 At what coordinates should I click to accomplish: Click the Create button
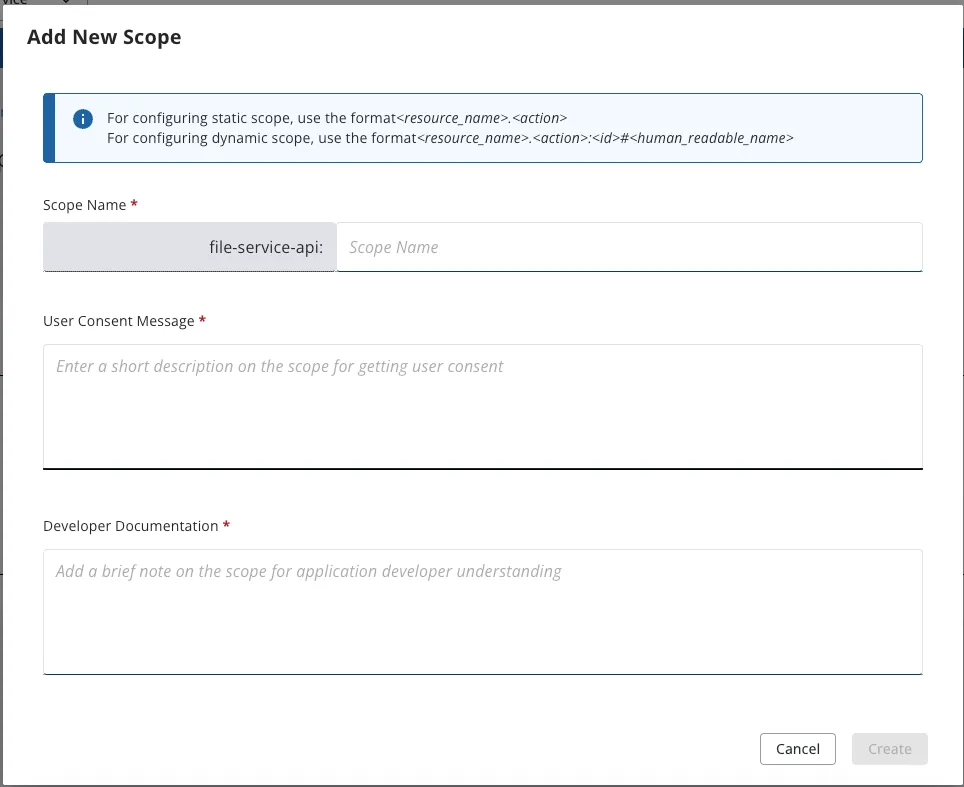click(x=890, y=749)
